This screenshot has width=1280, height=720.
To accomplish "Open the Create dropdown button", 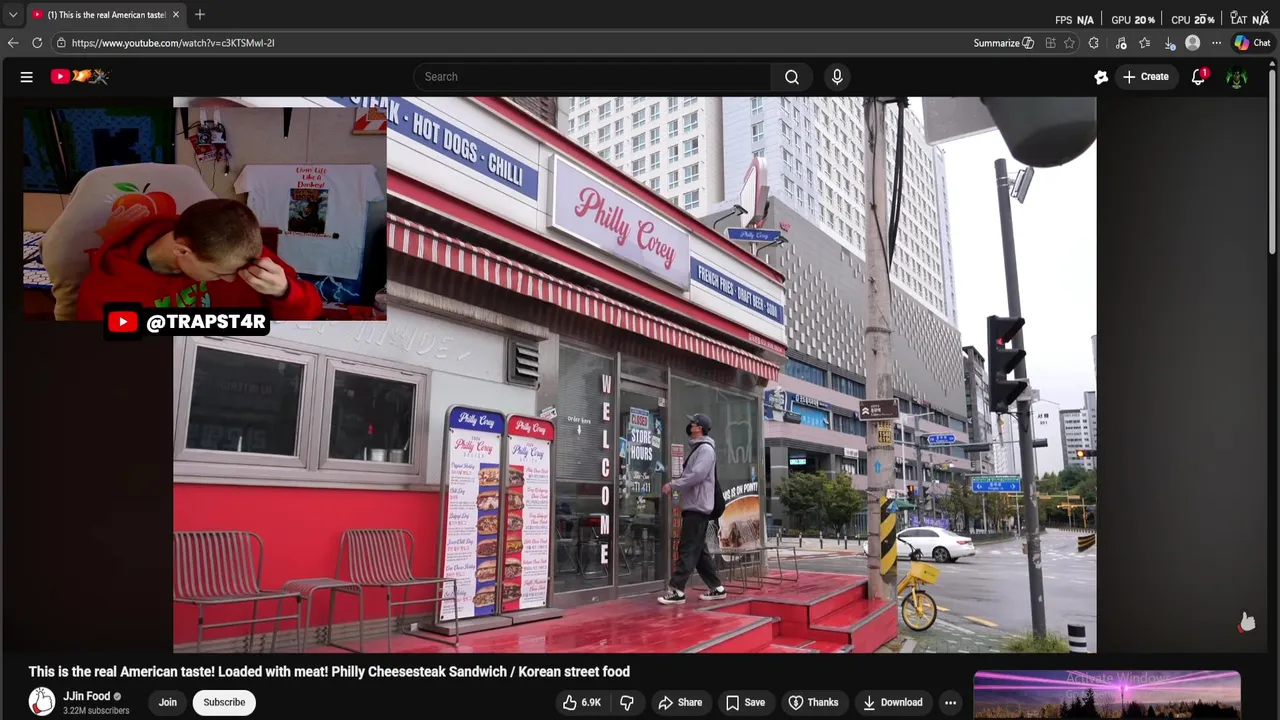I will click(1146, 77).
